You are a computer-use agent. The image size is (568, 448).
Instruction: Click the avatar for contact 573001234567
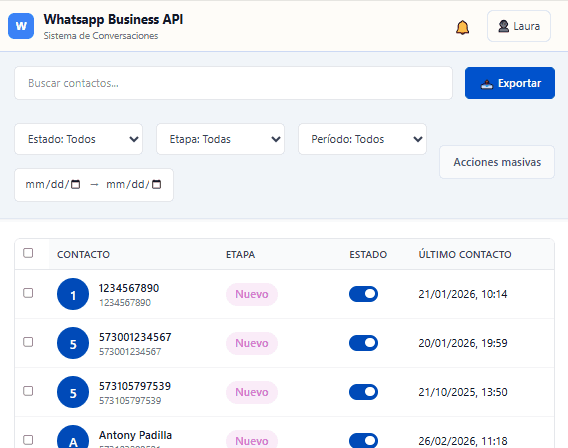pyautogui.click(x=73, y=343)
